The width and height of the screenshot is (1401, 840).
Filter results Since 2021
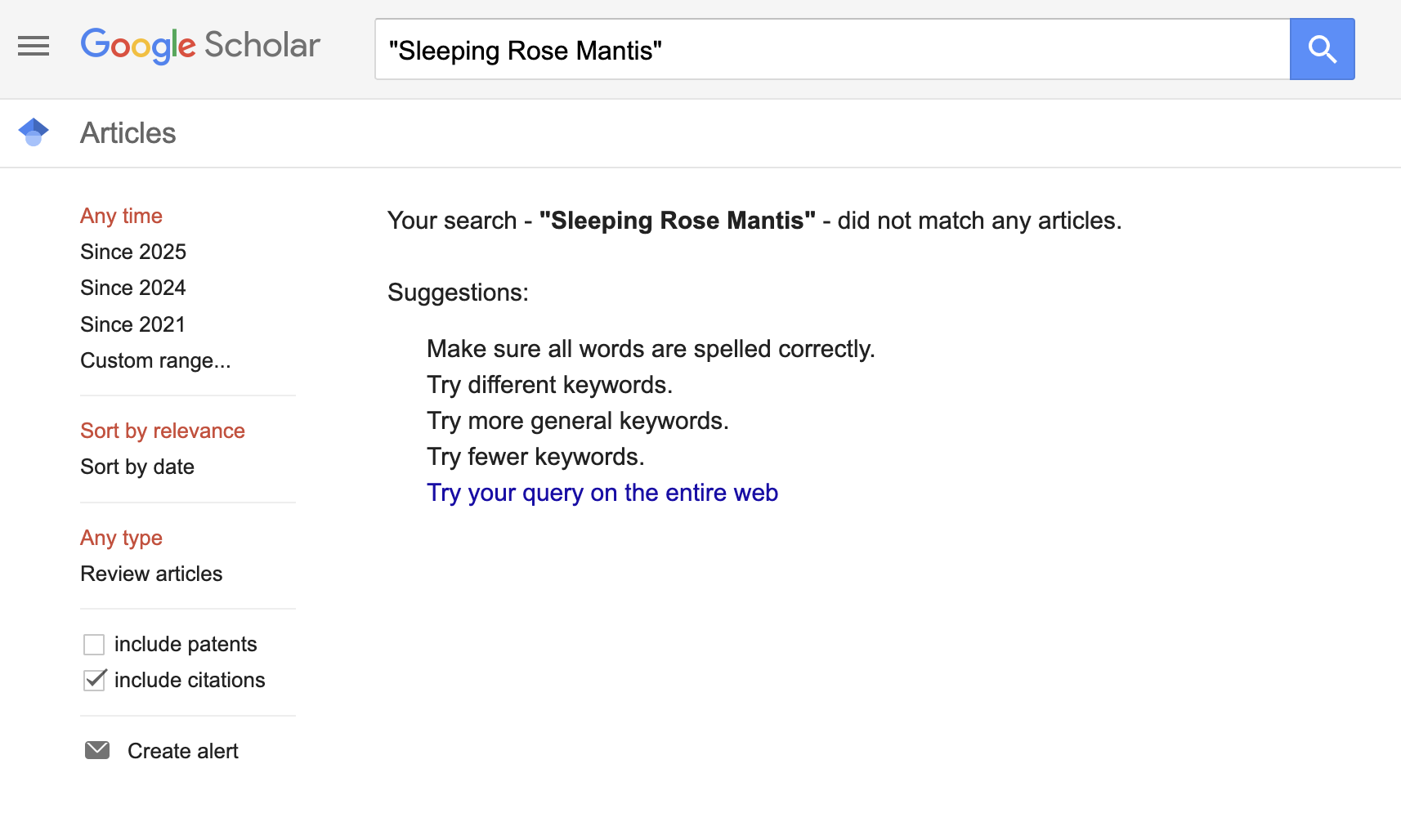(132, 324)
